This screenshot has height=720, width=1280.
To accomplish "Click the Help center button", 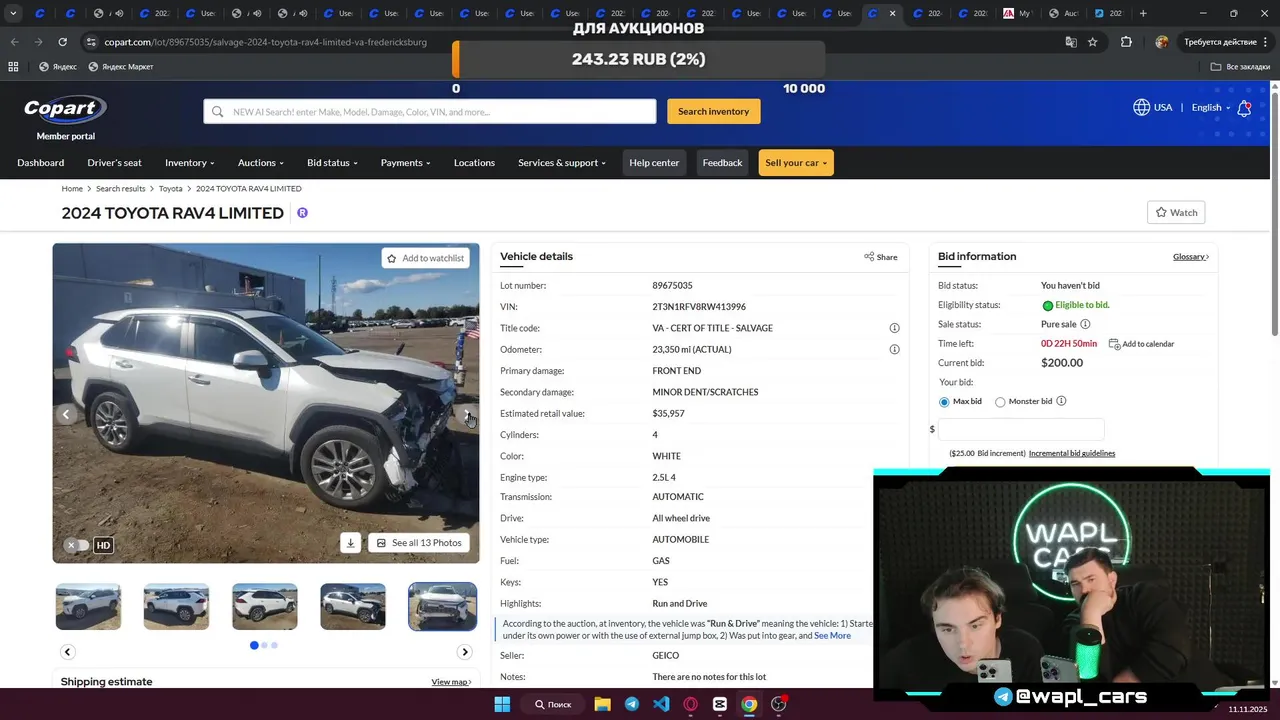I will (654, 163).
